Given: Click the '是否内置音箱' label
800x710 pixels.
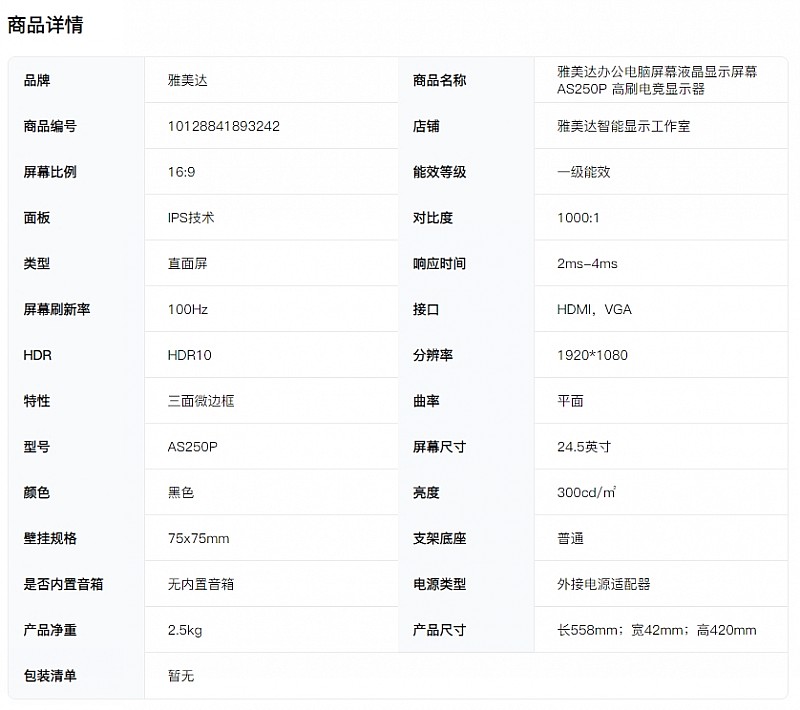Looking at the screenshot, I should pos(63,584).
